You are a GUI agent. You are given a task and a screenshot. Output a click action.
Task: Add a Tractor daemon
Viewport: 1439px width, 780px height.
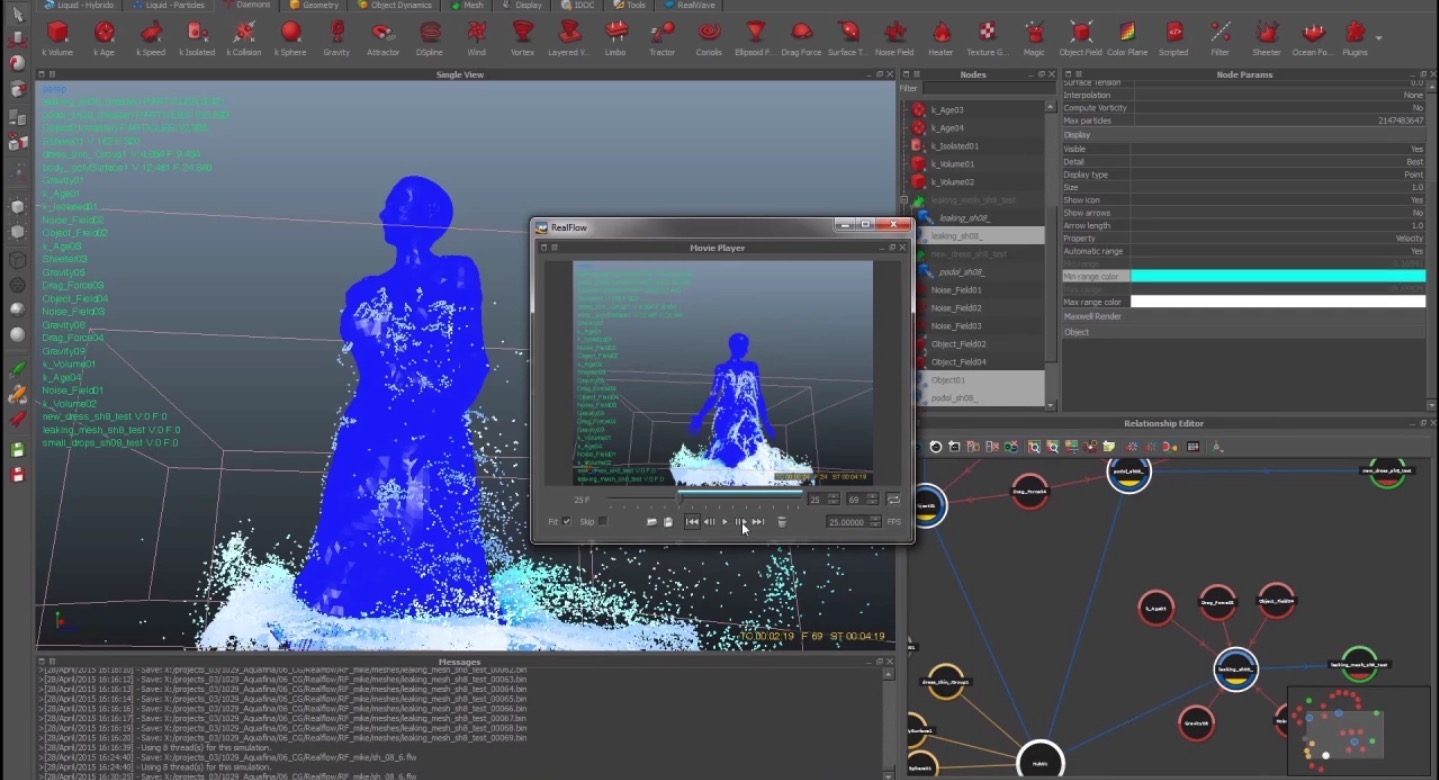662,38
